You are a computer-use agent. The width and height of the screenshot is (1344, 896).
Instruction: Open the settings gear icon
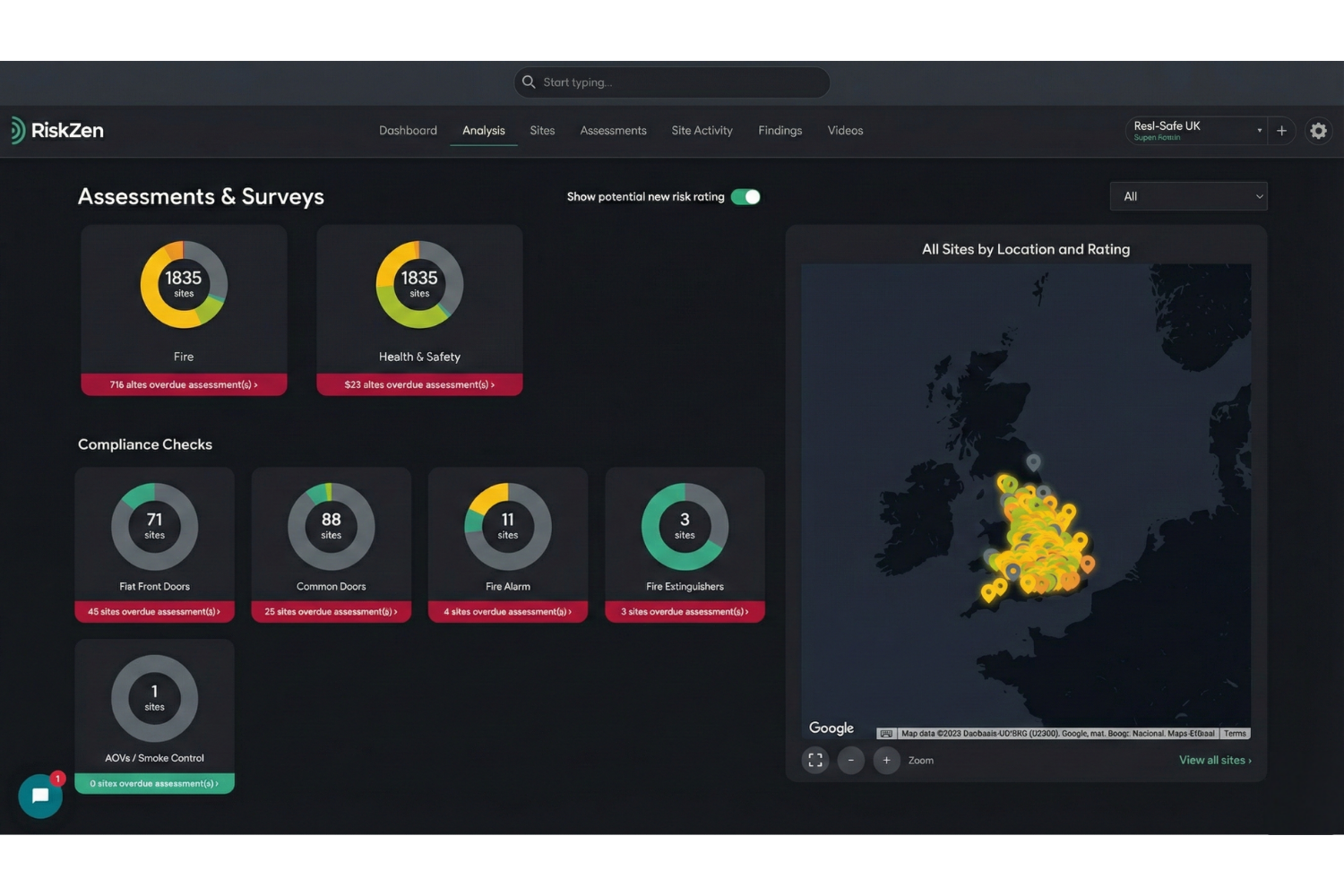pos(1318,131)
